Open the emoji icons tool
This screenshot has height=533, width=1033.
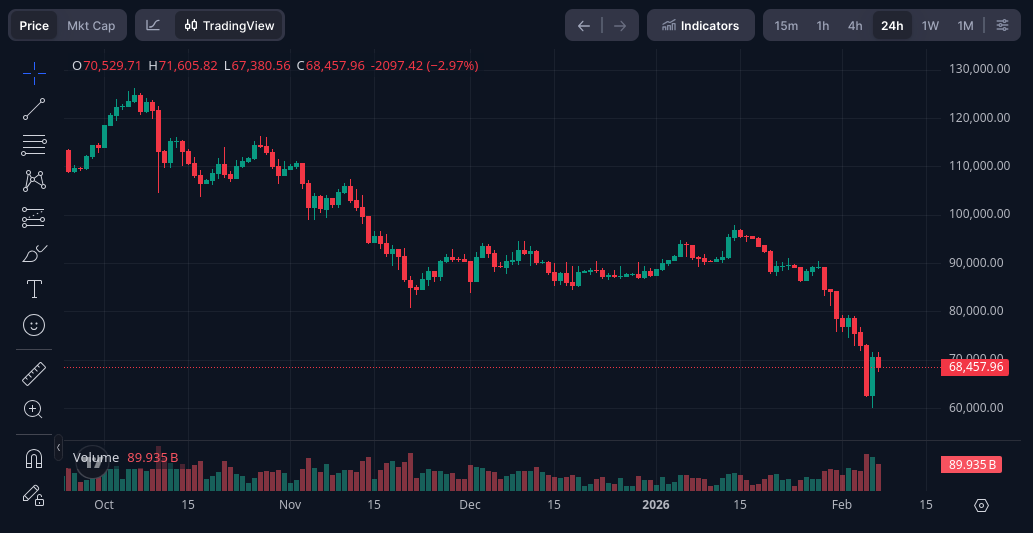(x=34, y=325)
